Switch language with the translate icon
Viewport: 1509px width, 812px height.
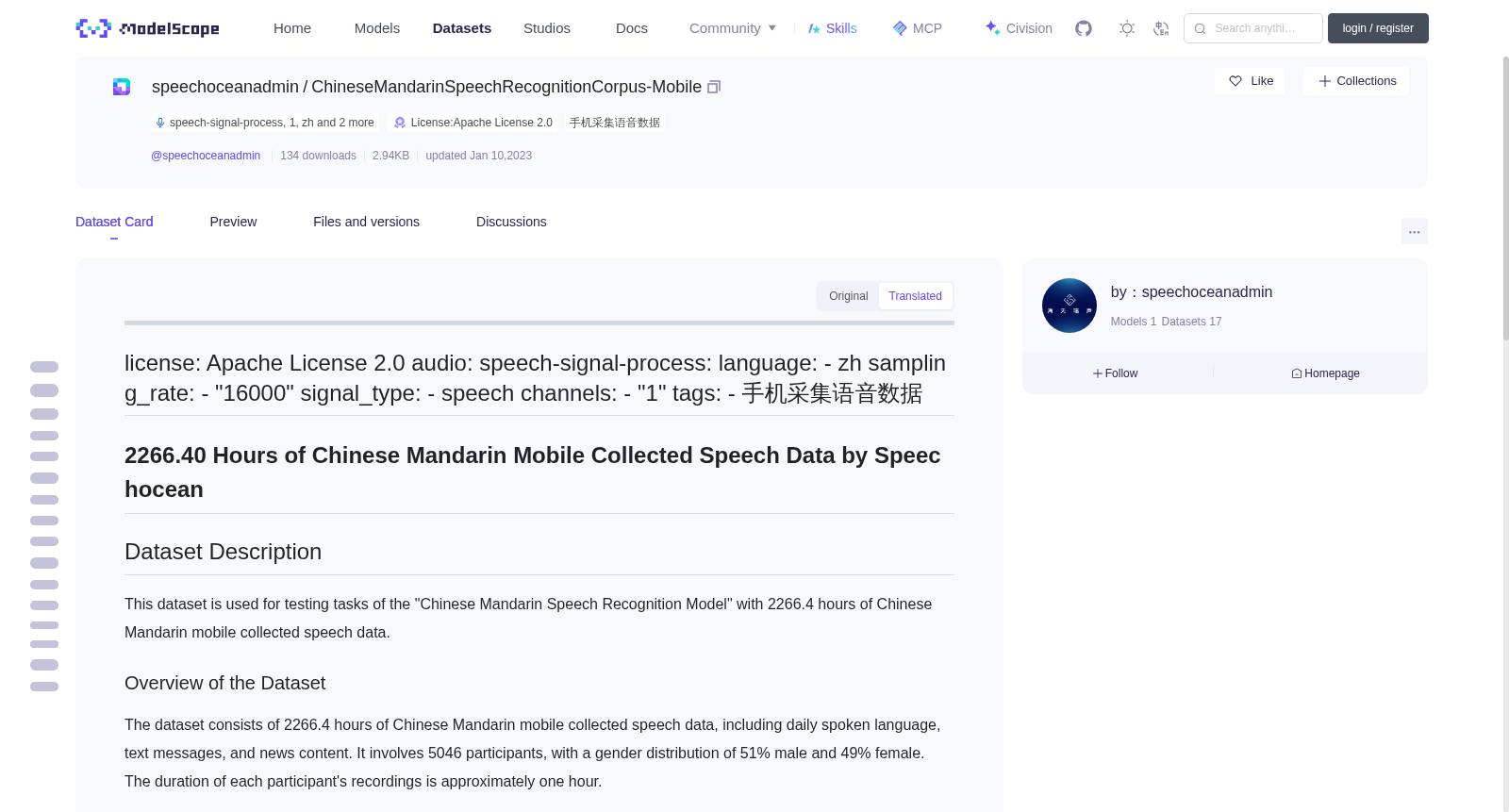point(1161,28)
